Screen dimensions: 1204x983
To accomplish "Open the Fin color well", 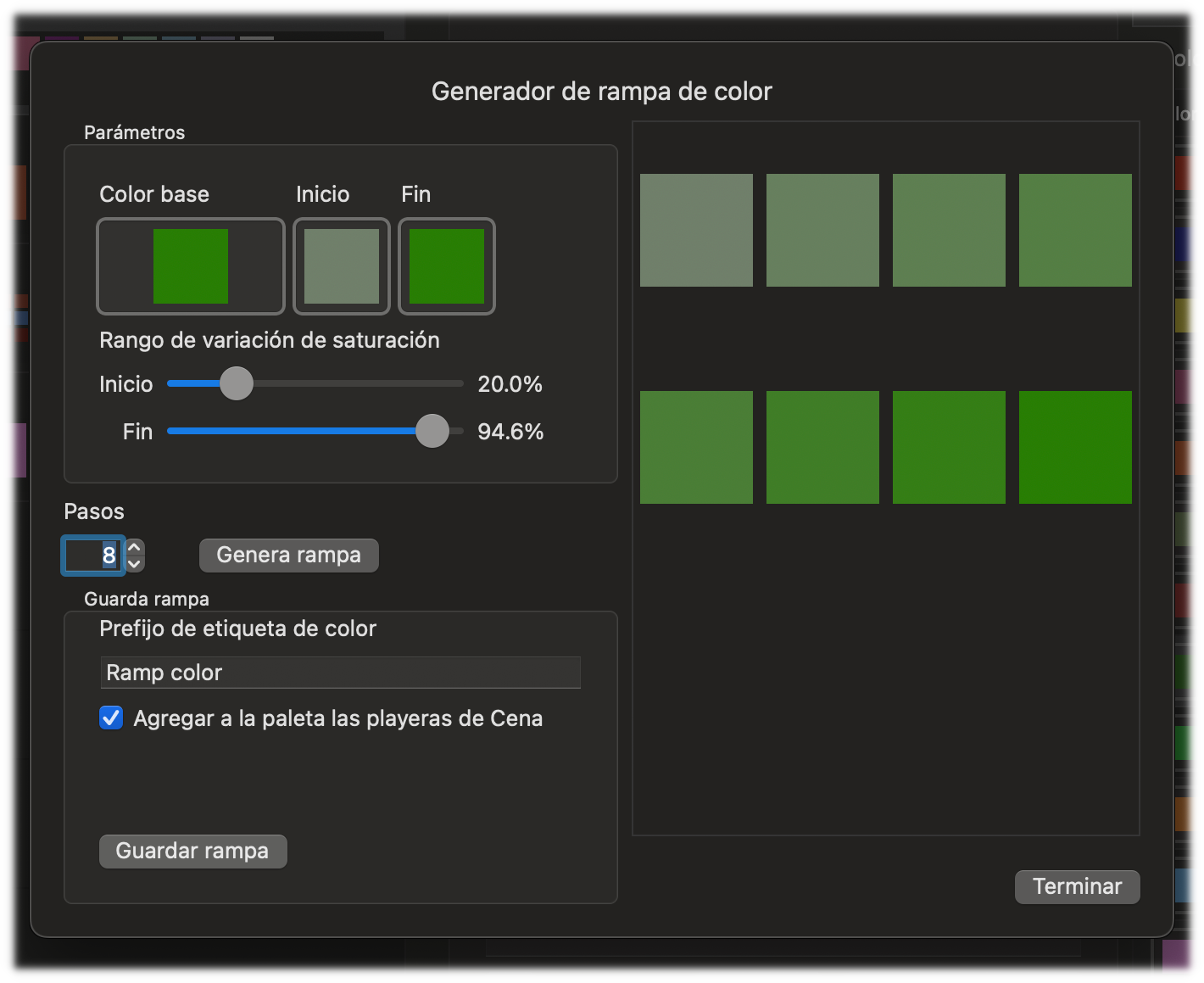I will pos(447,266).
